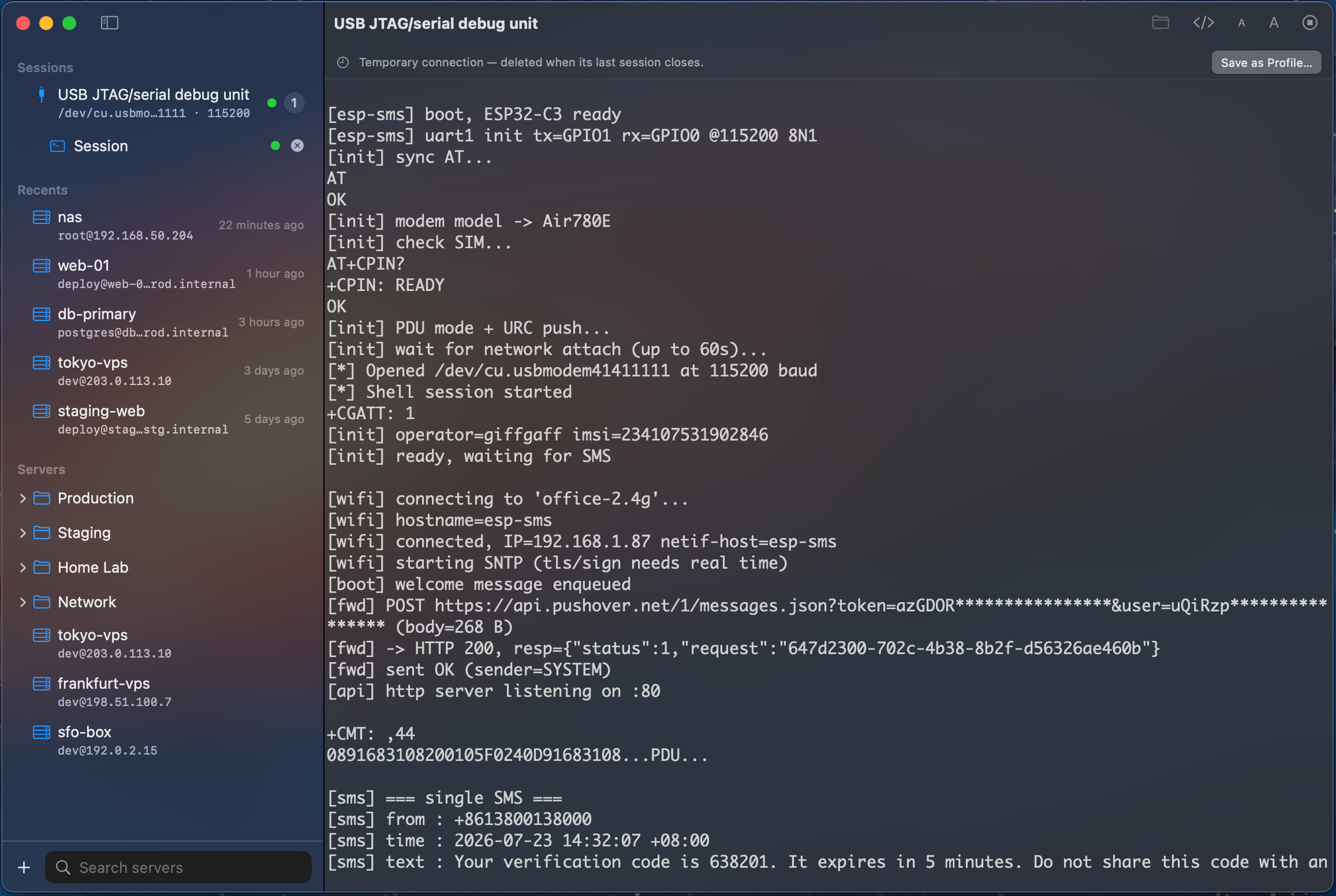Viewport: 1336px width, 896px height.
Task: Click '/dev/cu.usbmo…1111 · 115200' subtitle
Action: point(154,113)
